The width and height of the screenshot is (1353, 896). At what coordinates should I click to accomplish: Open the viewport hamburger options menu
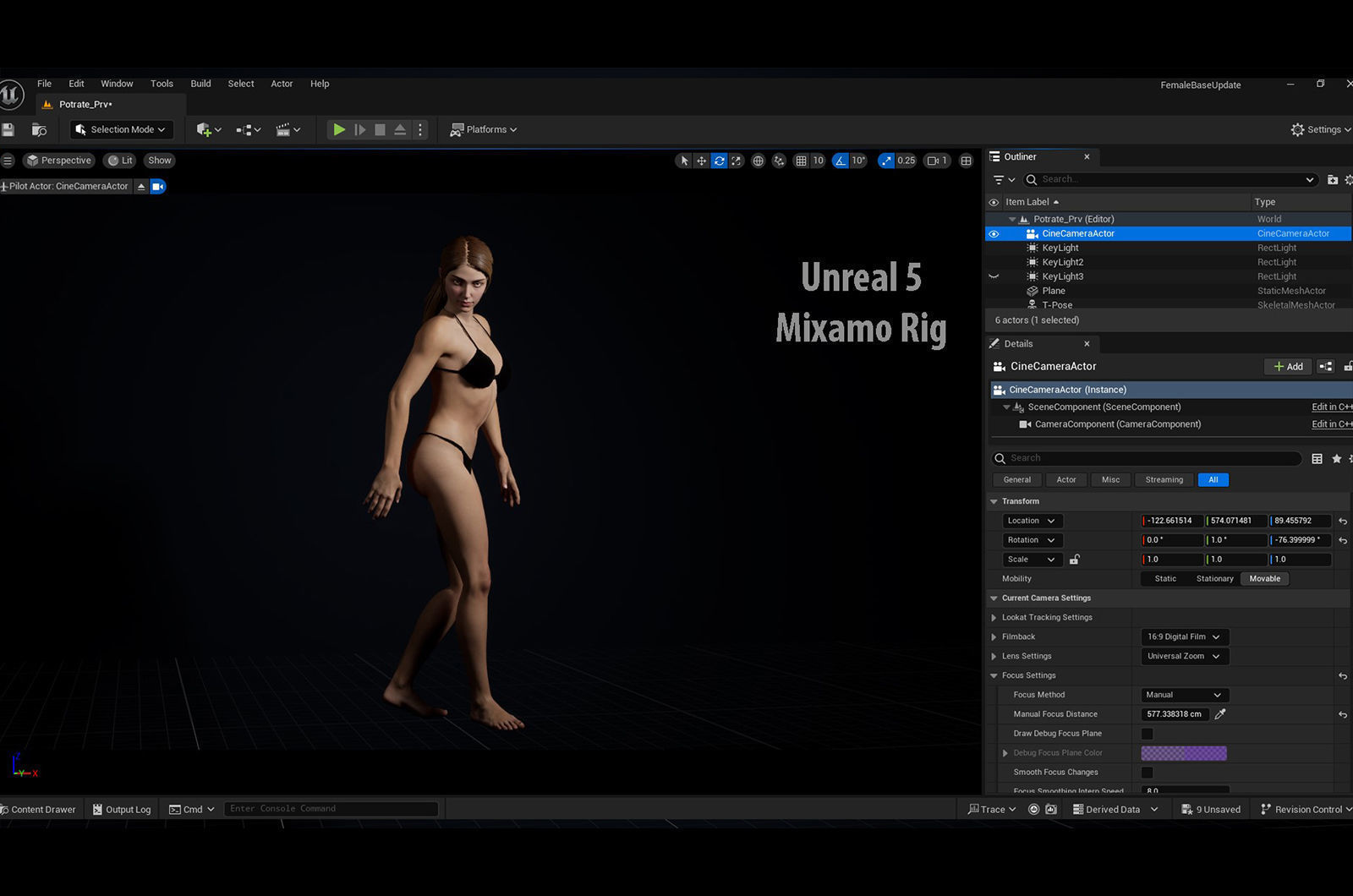(x=8, y=161)
